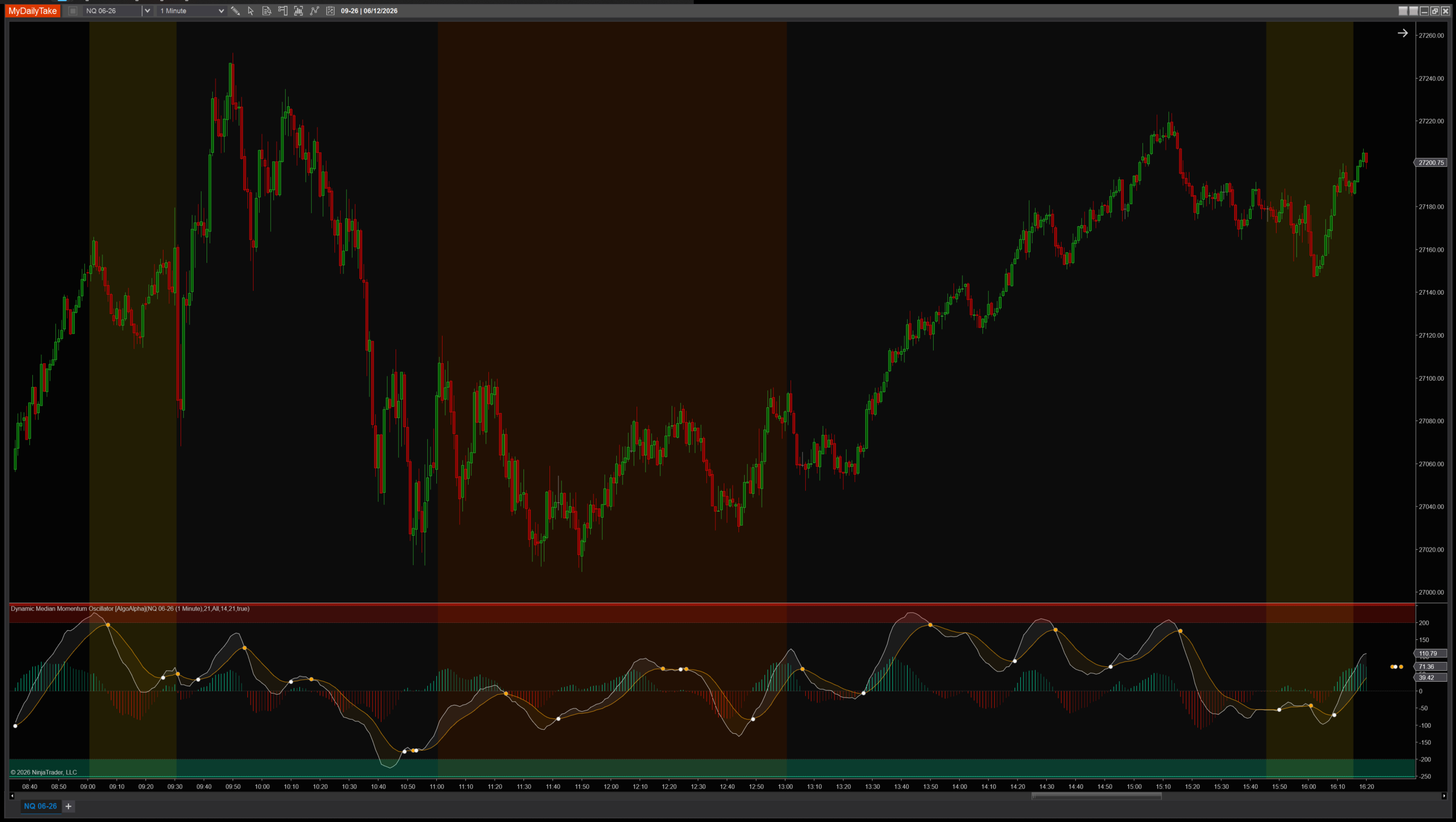Screen dimensions: 1456x822
Task: Open the Data Box icon
Action: 267,11
